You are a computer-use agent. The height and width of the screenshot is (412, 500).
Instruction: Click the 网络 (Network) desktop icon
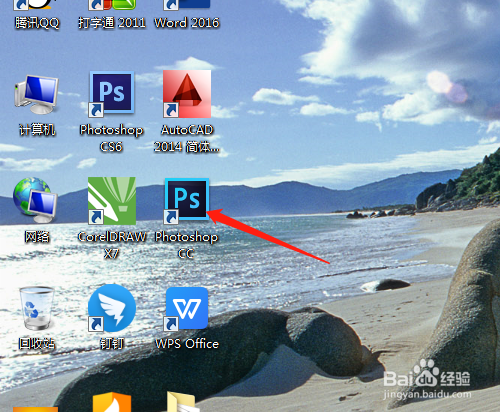click(x=35, y=200)
